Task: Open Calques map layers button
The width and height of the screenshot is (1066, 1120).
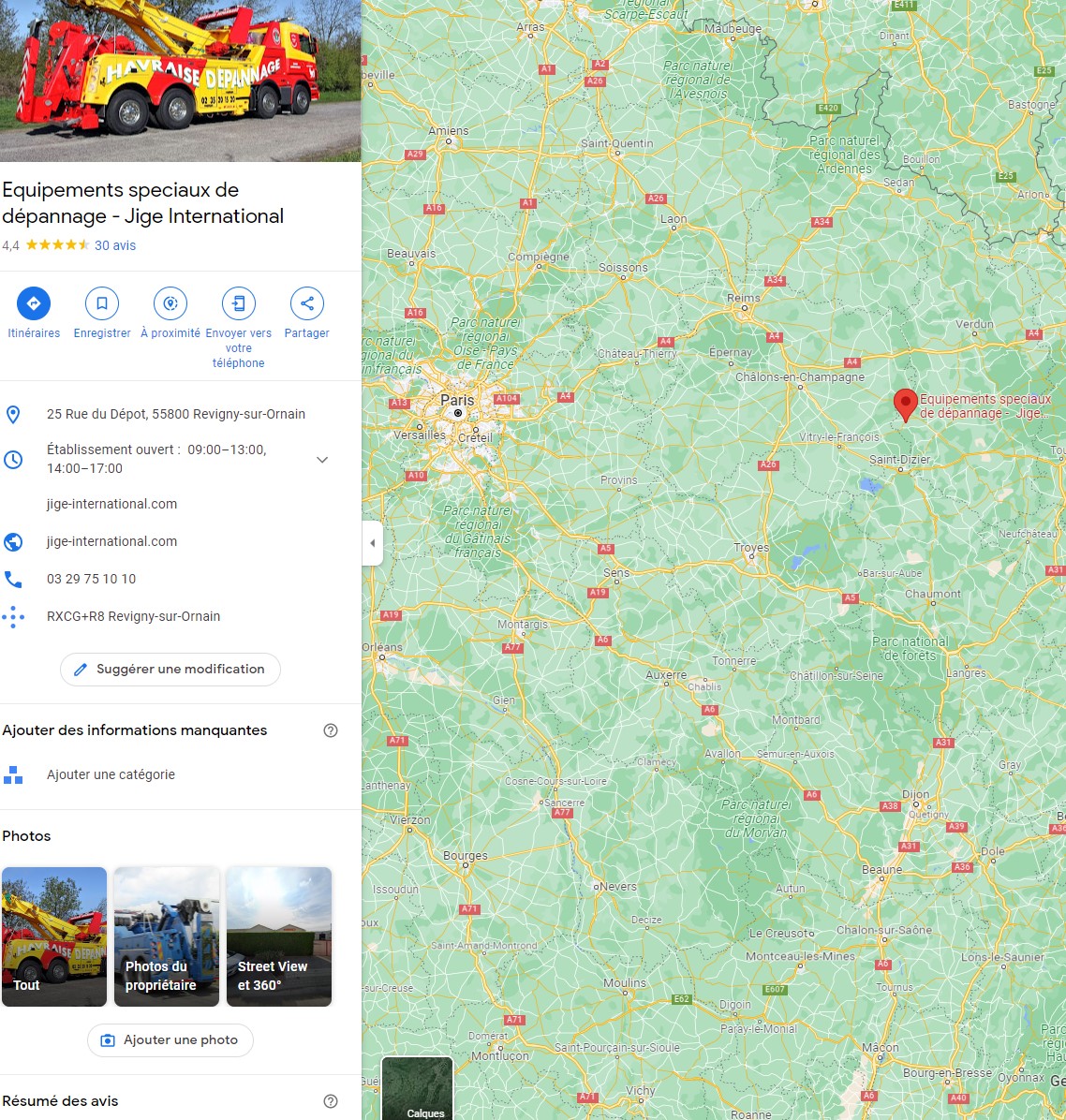Action: point(417,1088)
